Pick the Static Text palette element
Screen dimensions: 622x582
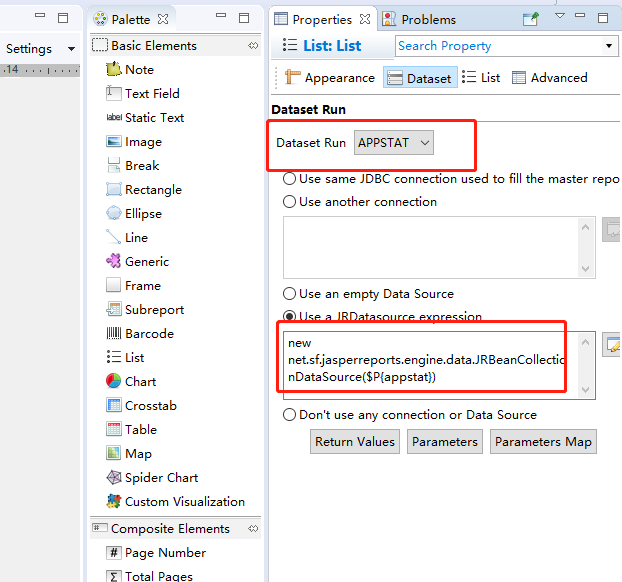pos(145,117)
